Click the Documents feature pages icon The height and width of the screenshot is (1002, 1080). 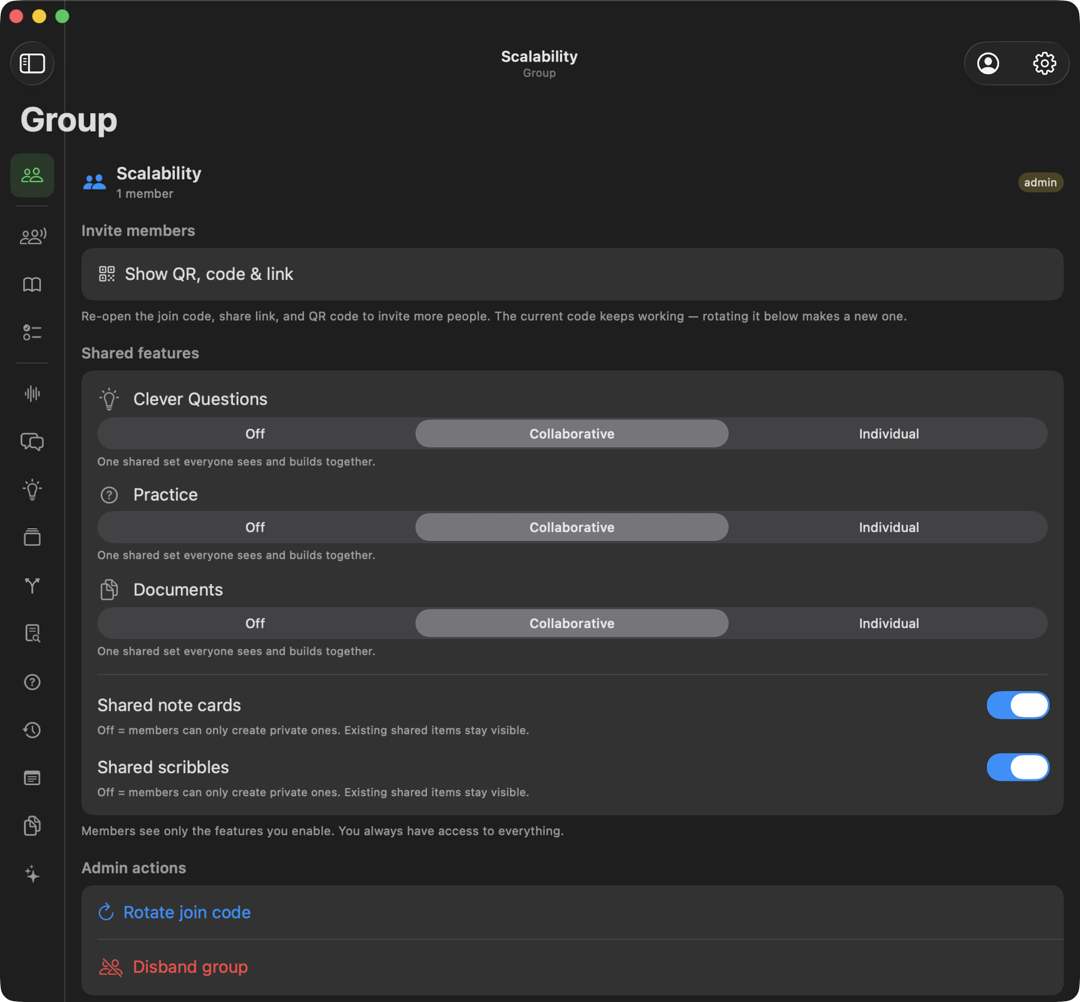tap(109, 589)
